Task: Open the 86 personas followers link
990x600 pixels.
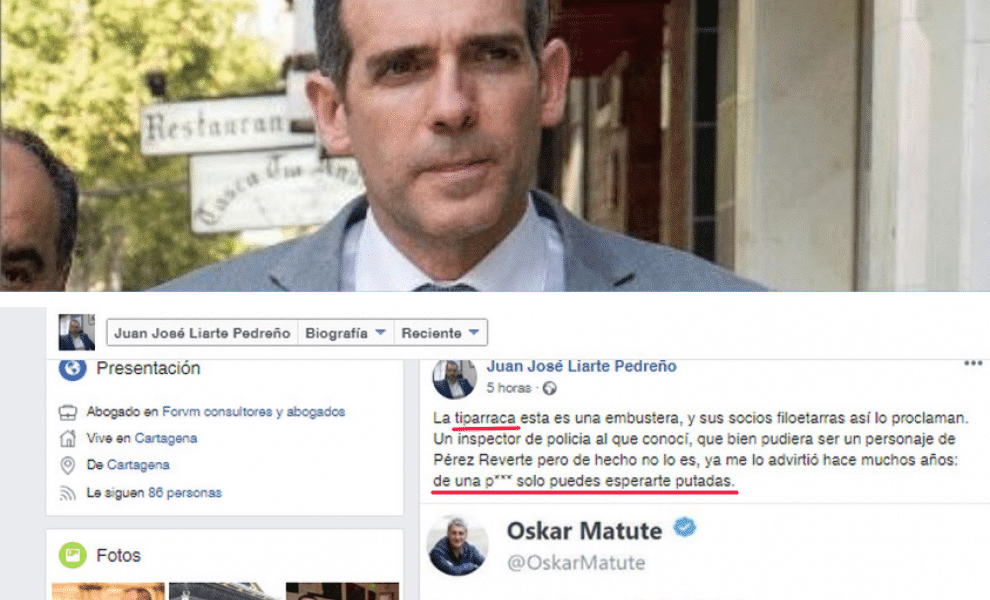Action: (x=184, y=493)
